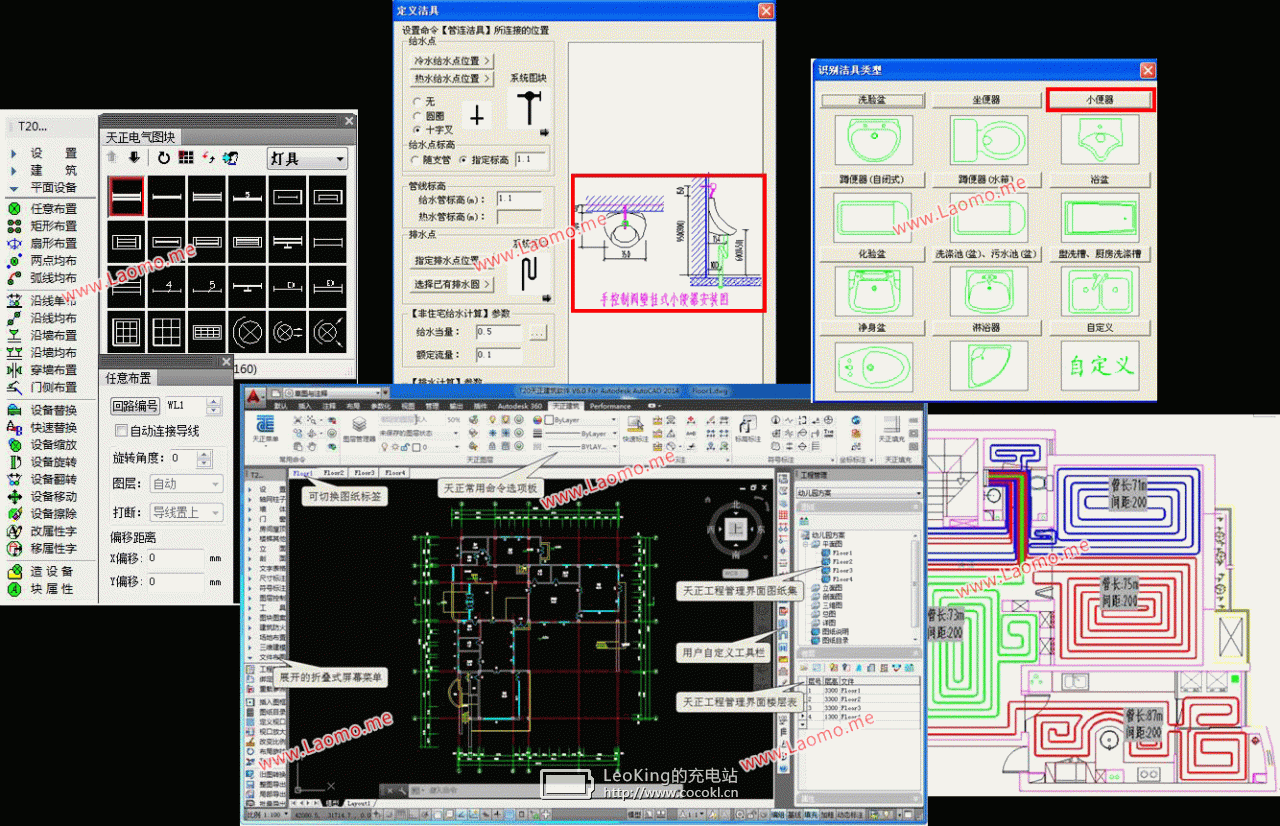Image resolution: width=1280 pixels, height=826 pixels.
Task: Select the 指定标高 radio button
Action: 463,159
